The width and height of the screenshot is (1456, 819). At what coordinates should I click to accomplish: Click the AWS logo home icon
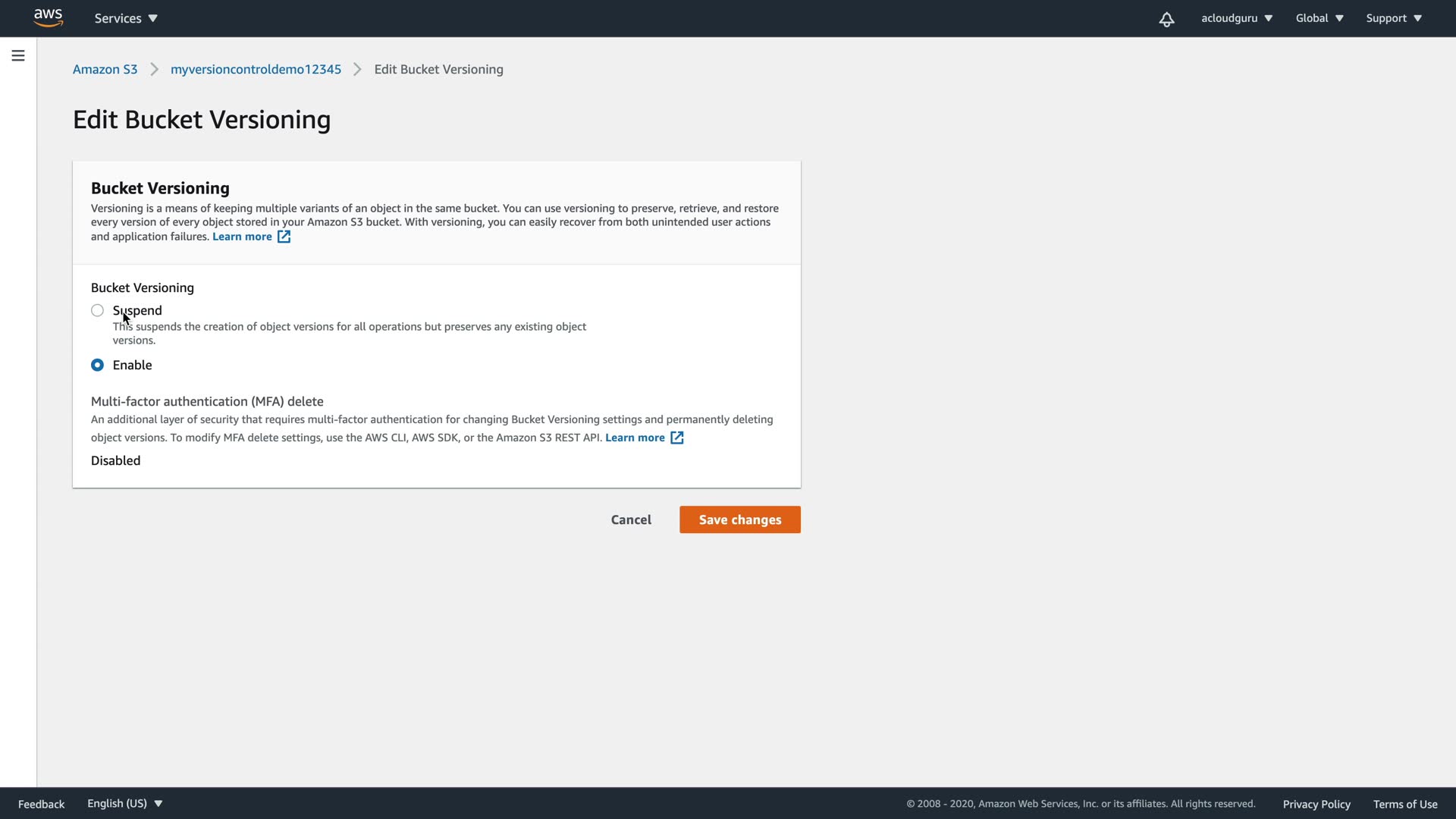[x=48, y=17]
